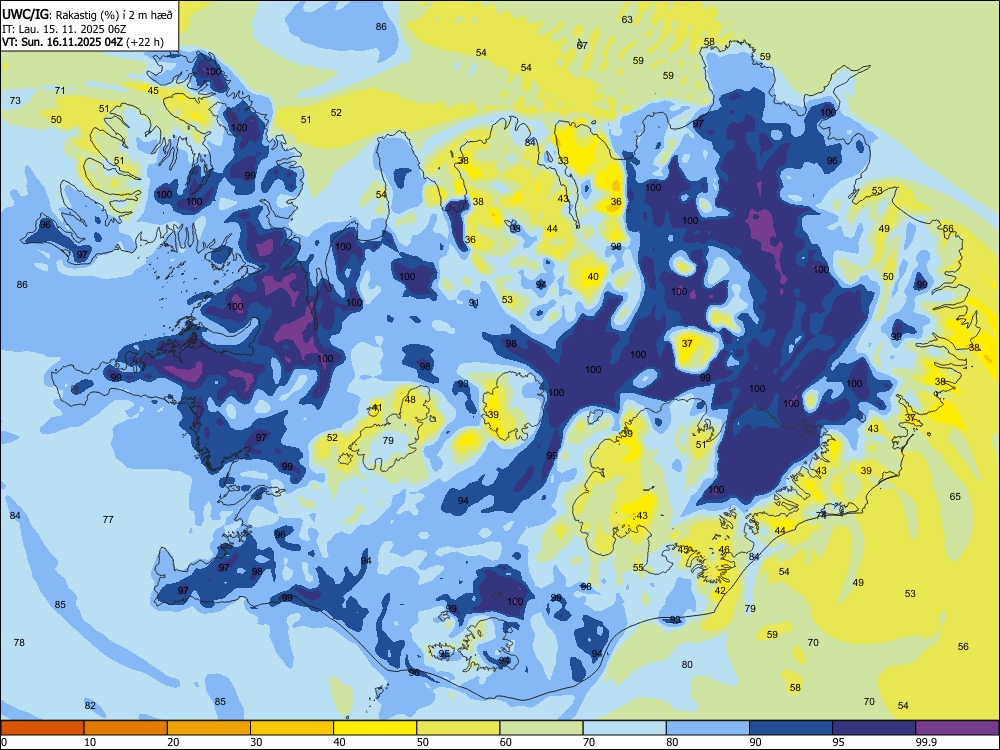Viewport: 1000px width, 750px height.
Task: Click the map value '73' off the northwest coast
Action: click(15, 100)
